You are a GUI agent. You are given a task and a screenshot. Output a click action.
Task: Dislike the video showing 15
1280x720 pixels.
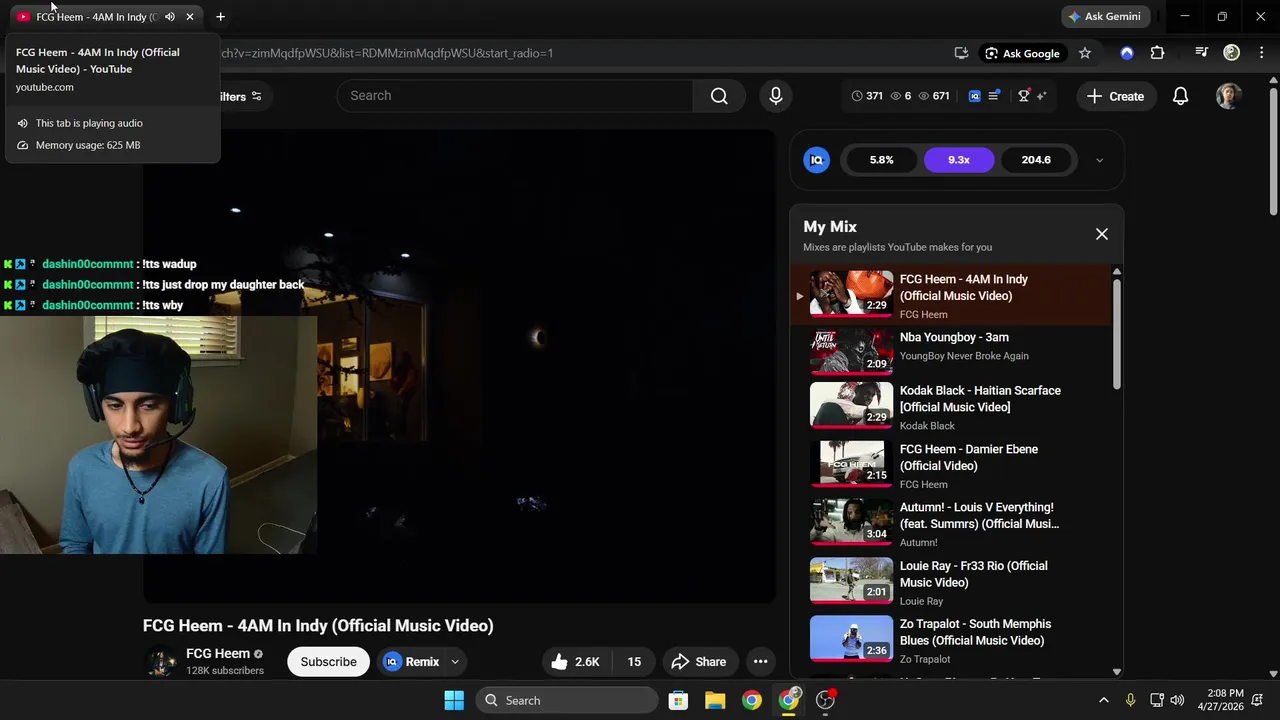[x=634, y=661]
